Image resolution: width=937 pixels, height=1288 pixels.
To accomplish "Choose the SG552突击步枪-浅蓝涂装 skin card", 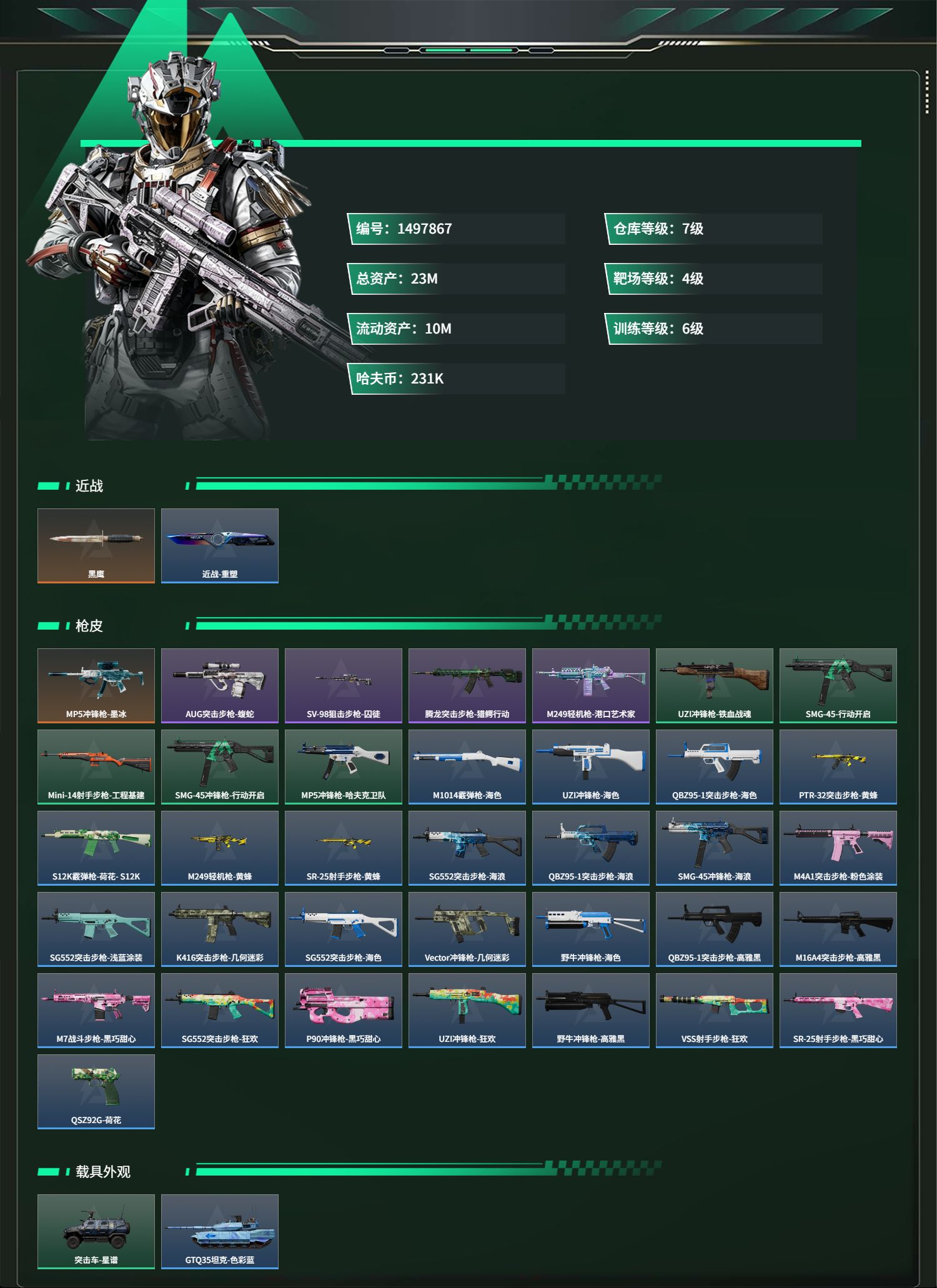I will pos(96,929).
